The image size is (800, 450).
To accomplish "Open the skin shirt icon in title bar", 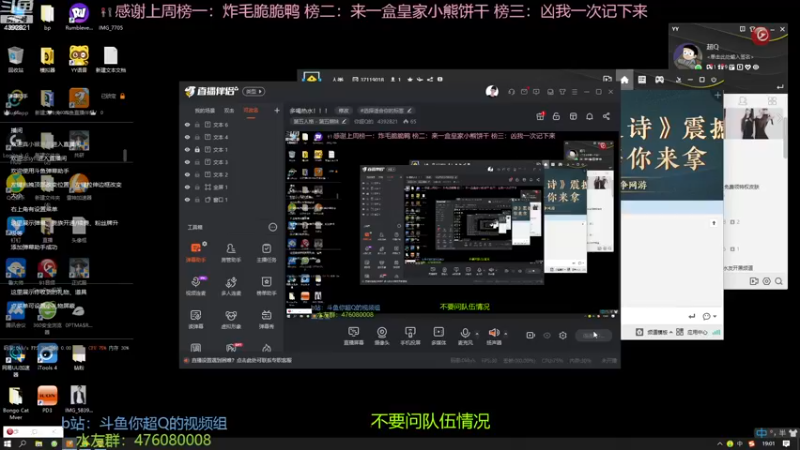I will click(x=562, y=92).
